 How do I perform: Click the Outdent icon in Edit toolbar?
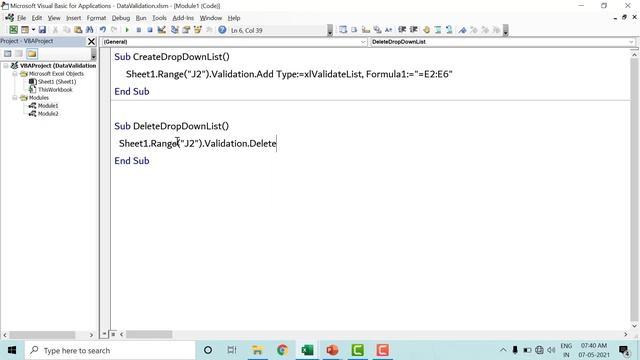pos(413,30)
